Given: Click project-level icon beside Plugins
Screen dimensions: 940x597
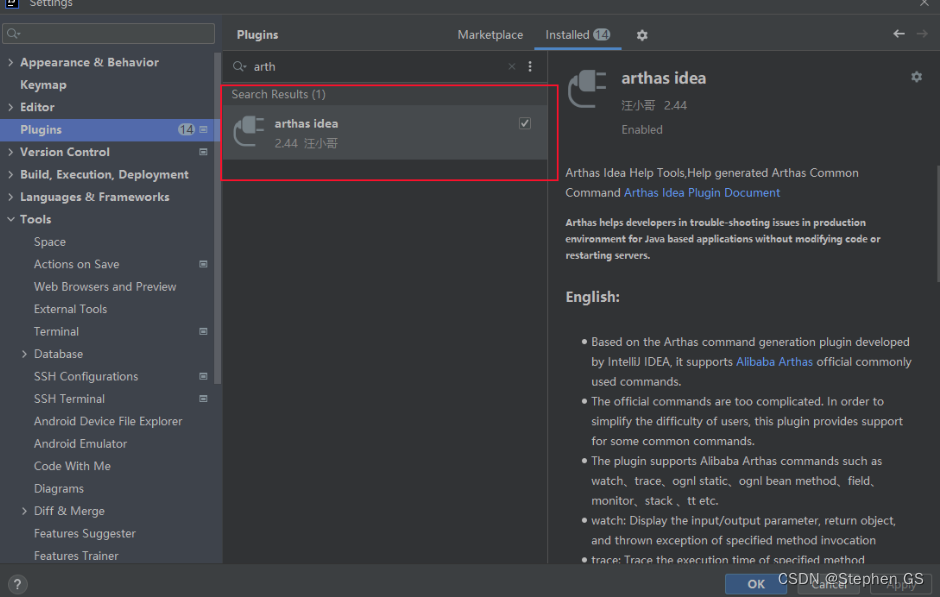Looking at the screenshot, I should (204, 129).
